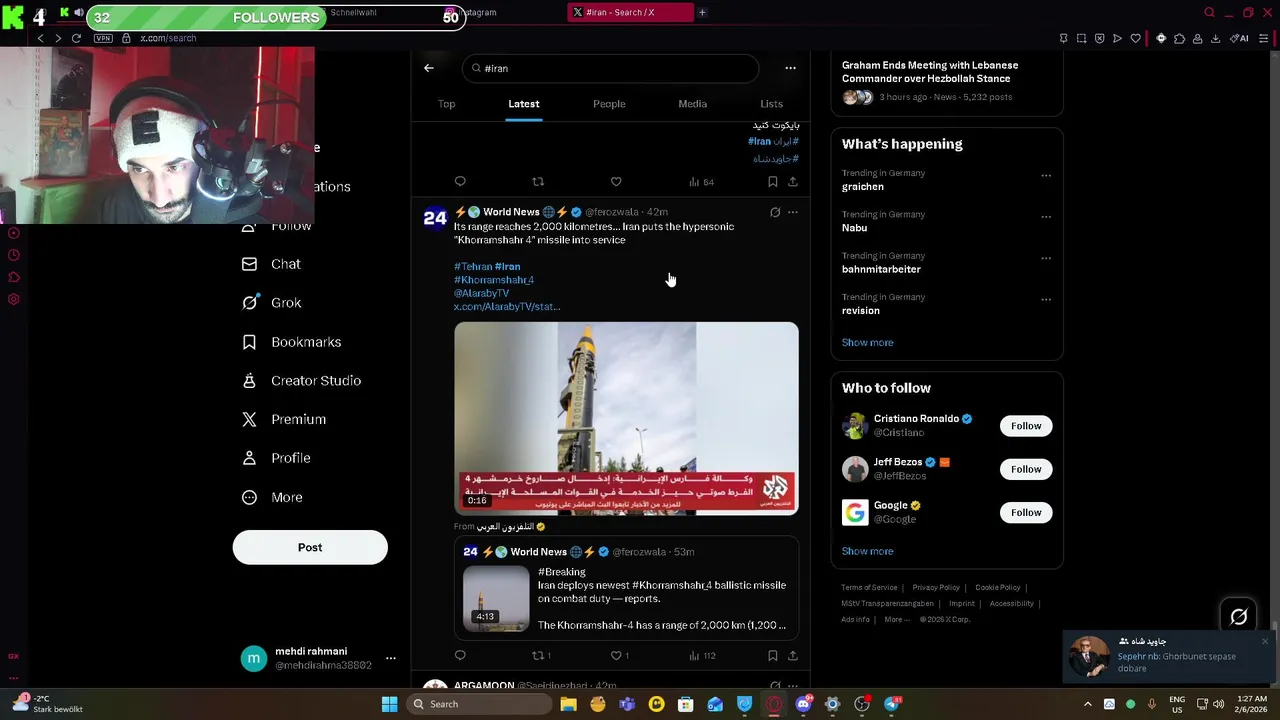Show hidden system tray icons

click(x=1088, y=704)
